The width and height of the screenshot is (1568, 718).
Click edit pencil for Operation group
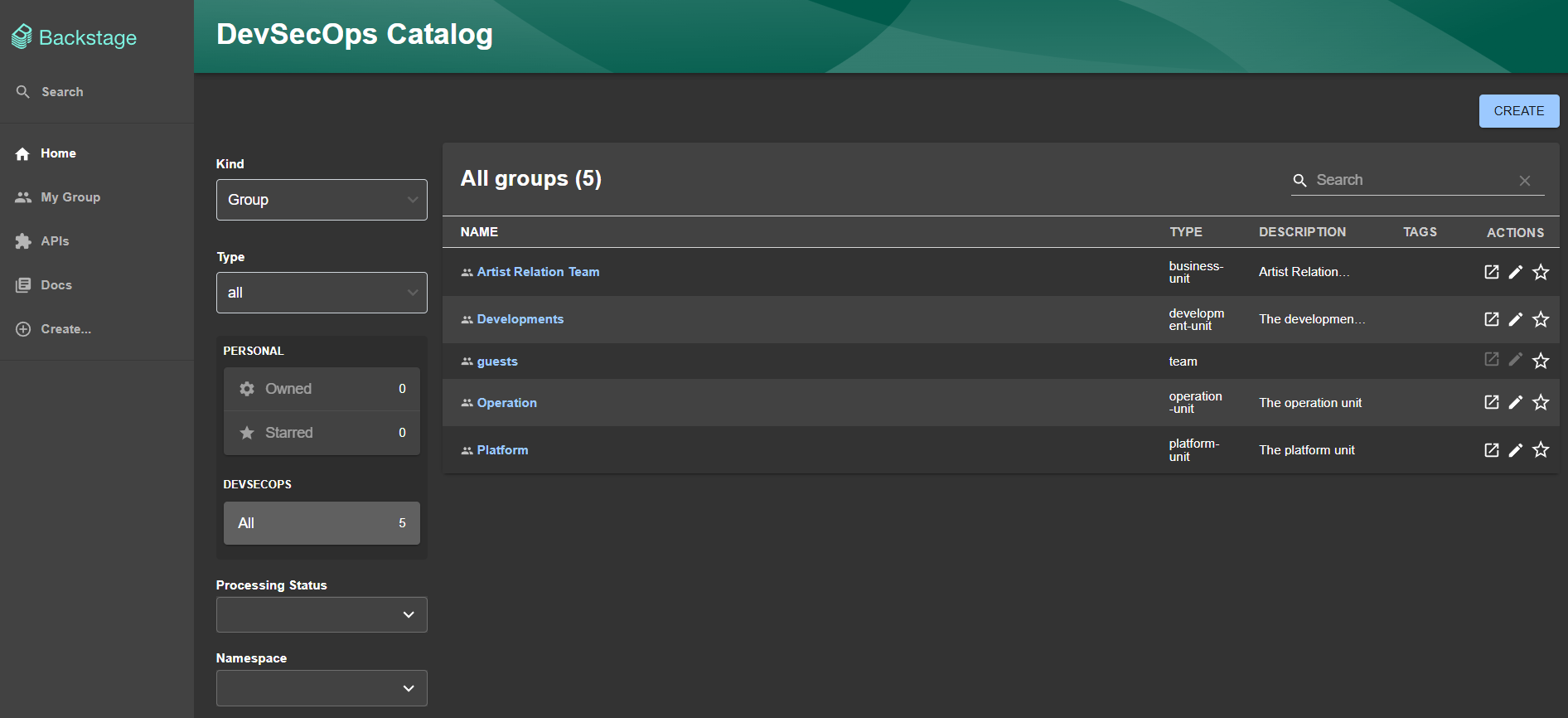[1515, 402]
